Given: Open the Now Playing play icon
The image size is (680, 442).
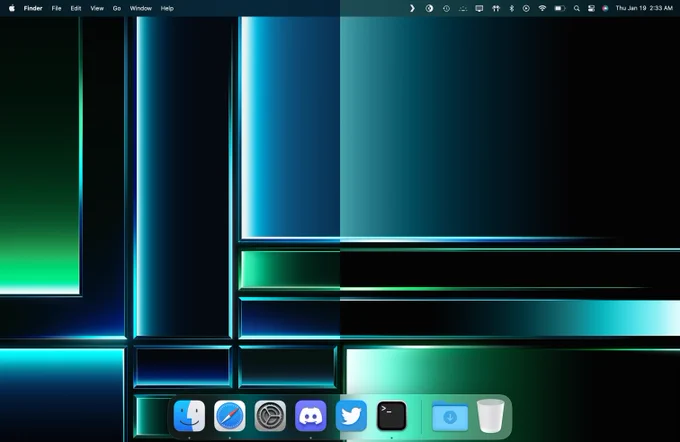Looking at the screenshot, I should [526, 8].
